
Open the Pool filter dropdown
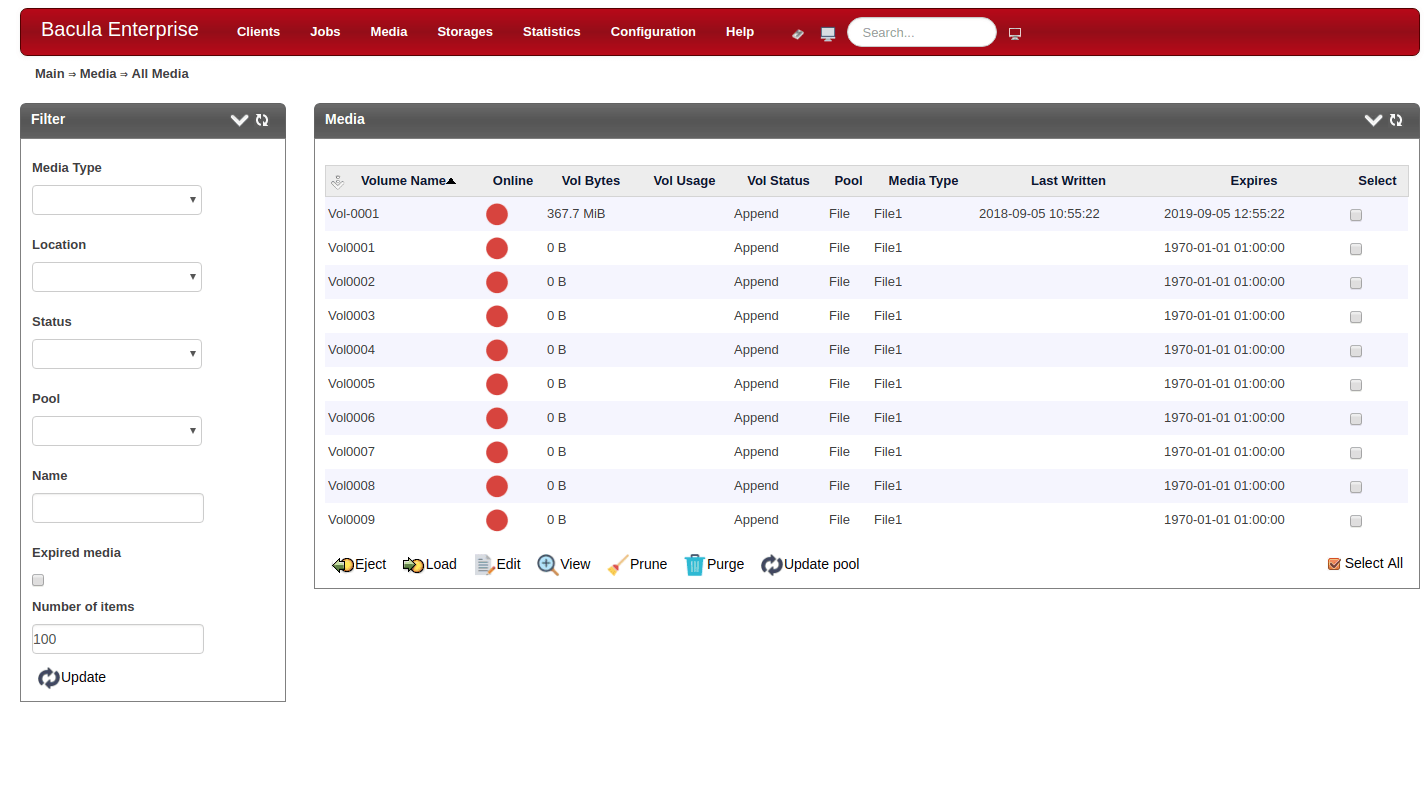(117, 431)
